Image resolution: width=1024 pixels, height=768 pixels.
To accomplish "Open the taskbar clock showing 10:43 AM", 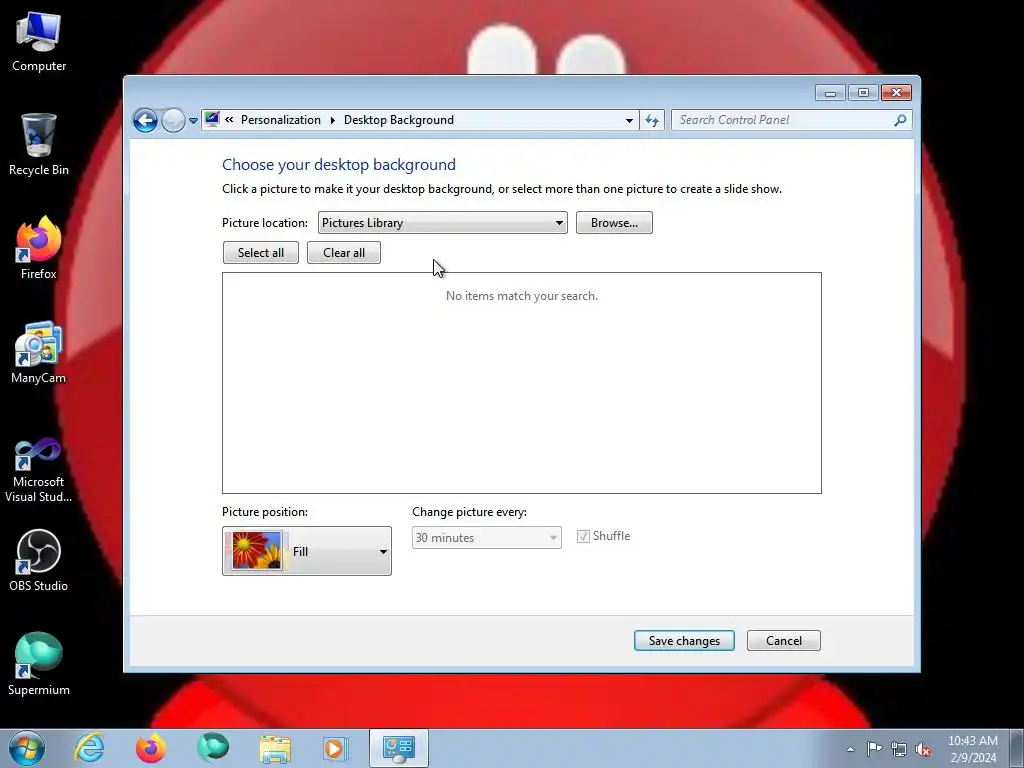I will coord(973,749).
